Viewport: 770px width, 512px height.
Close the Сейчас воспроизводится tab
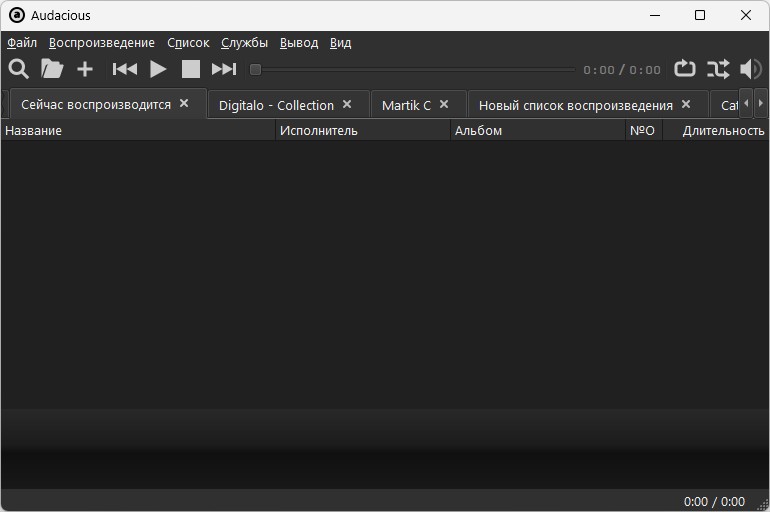184,104
